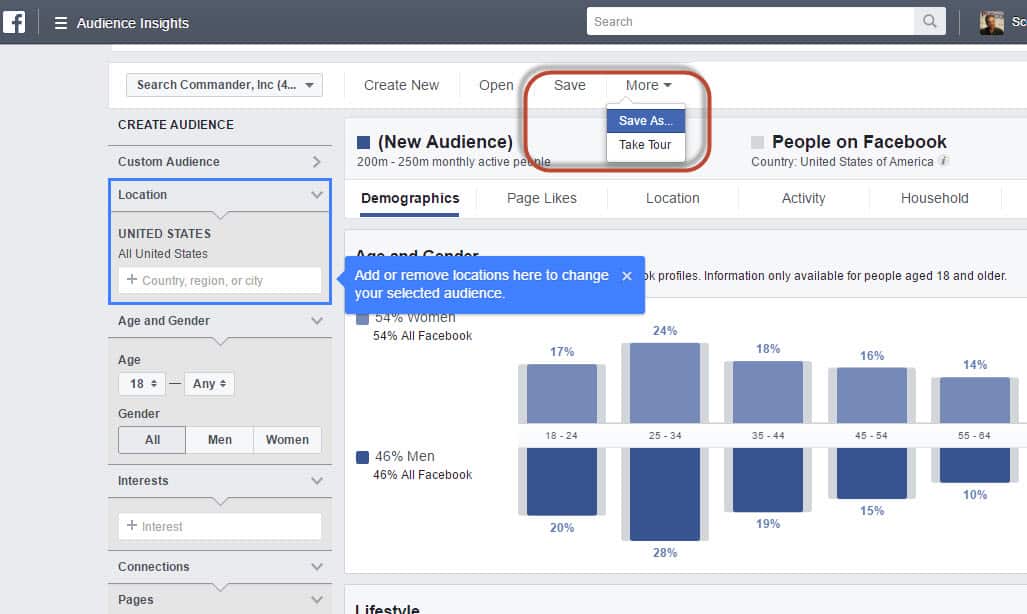Click the People on Facebook grey swatch
The image size is (1027, 614).
pyautogui.click(x=757, y=142)
